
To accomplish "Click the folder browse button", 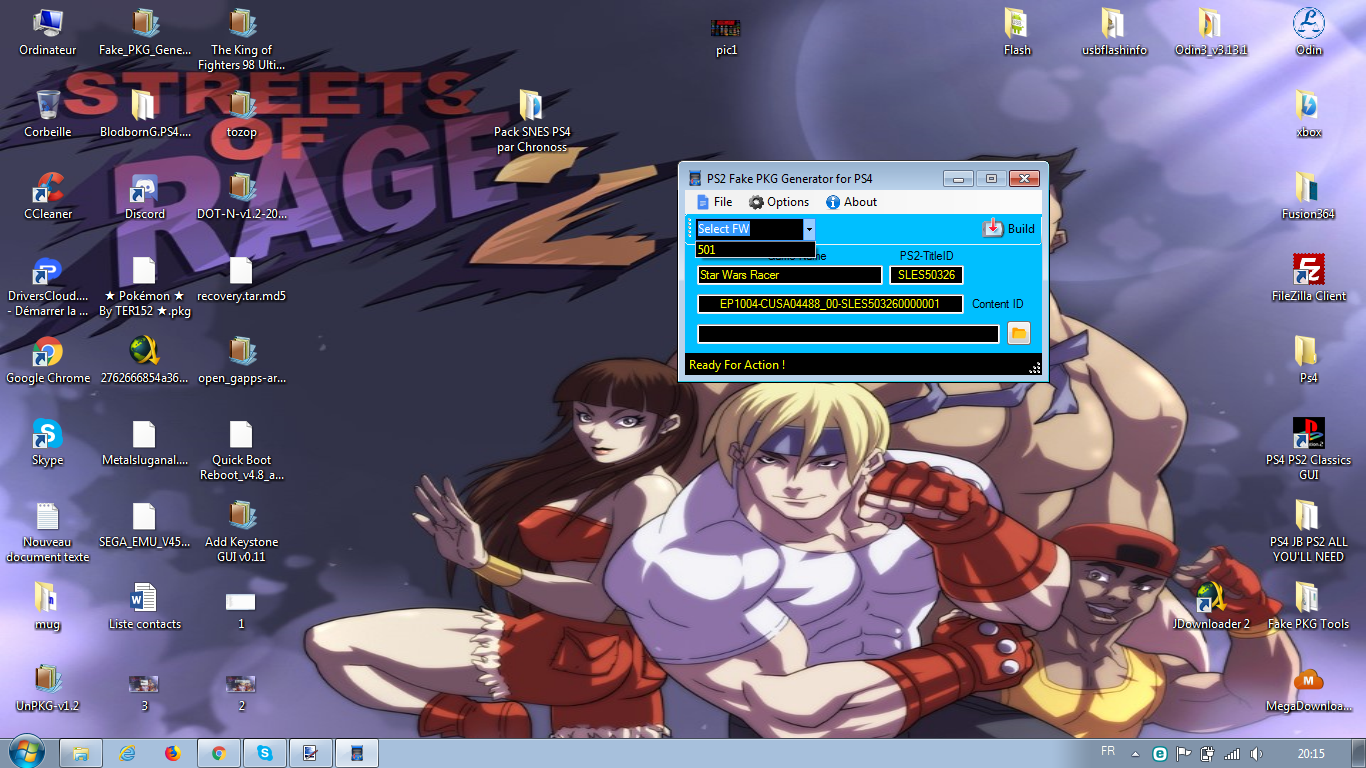I will [1018, 333].
